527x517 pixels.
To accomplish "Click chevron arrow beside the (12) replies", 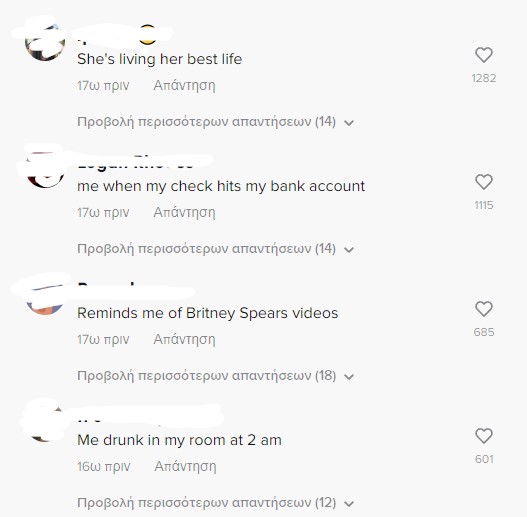I will coord(349,504).
